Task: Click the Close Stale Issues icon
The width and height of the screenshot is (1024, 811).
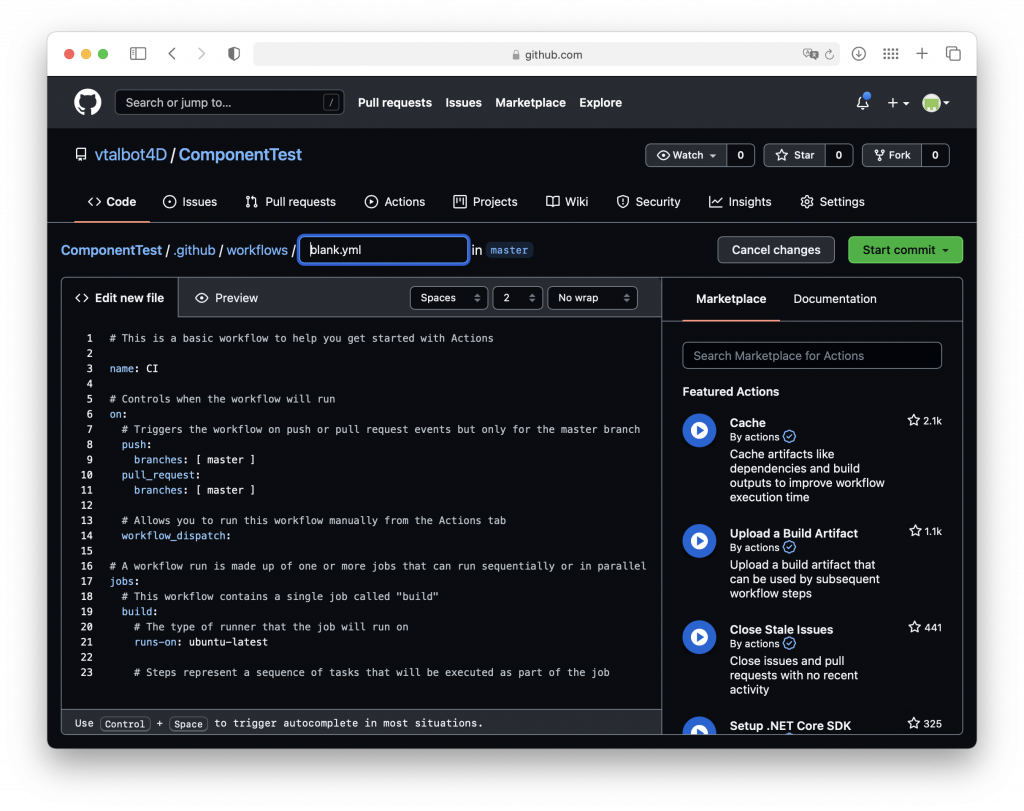Action: (x=699, y=637)
